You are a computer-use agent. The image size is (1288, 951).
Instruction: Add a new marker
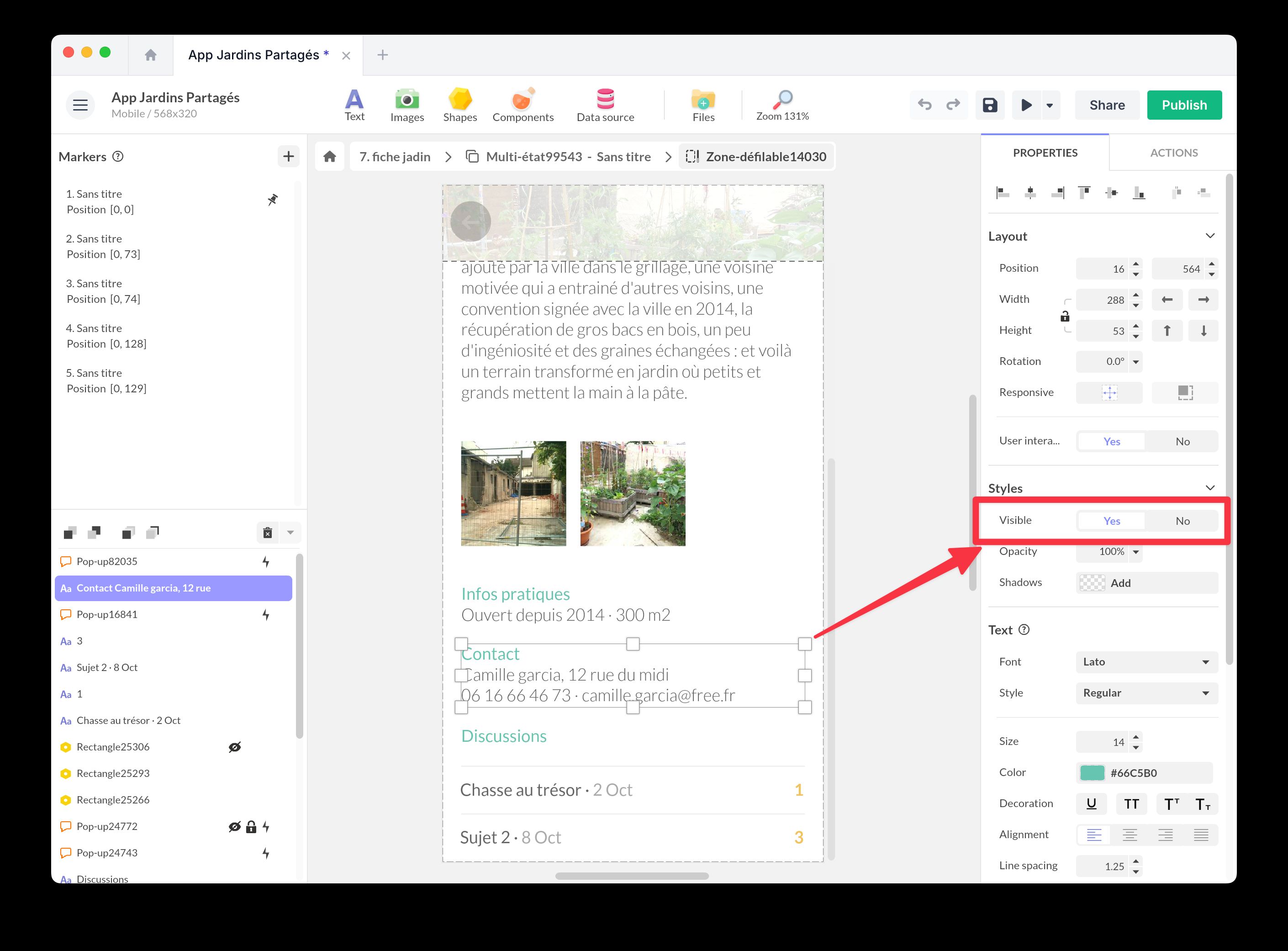click(288, 156)
